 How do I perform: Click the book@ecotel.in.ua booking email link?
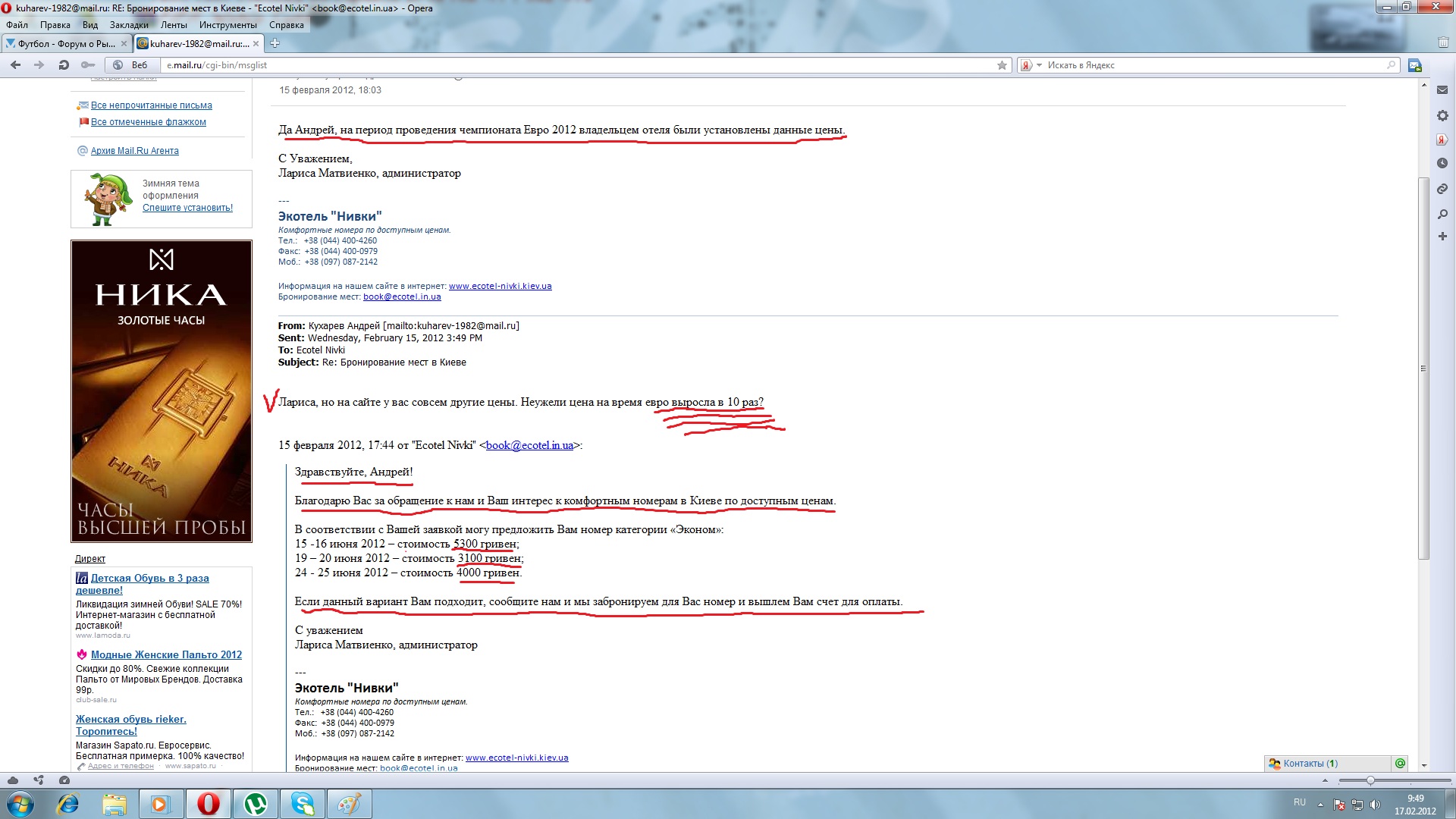click(402, 297)
